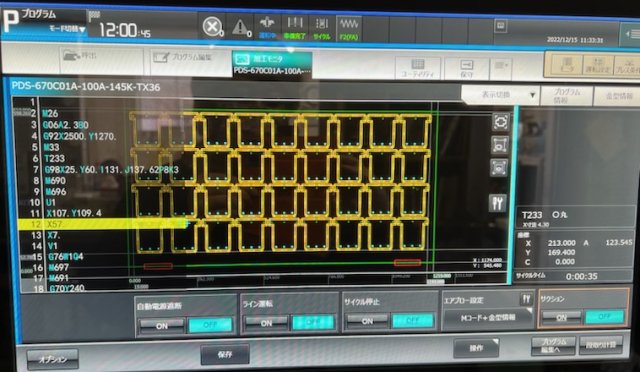Switch to the プログラム編集 tab
Viewport: 640px width, 372px height.
(x=188, y=58)
